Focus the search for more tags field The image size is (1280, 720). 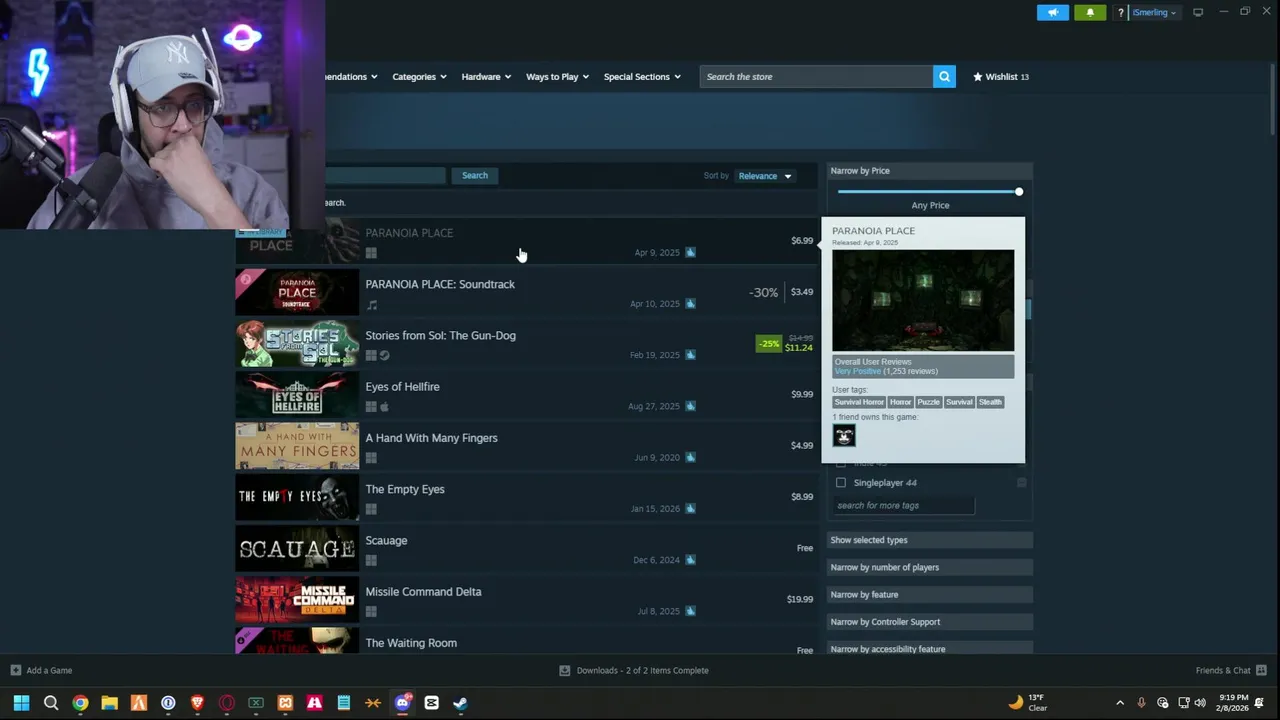(x=904, y=506)
